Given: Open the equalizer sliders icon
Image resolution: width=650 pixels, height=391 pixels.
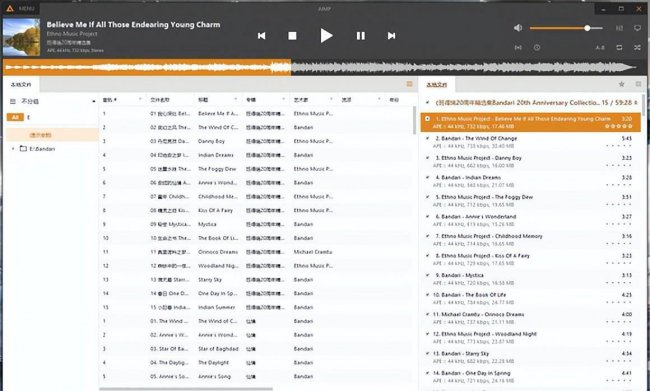Looking at the screenshot, I should pos(619,28).
